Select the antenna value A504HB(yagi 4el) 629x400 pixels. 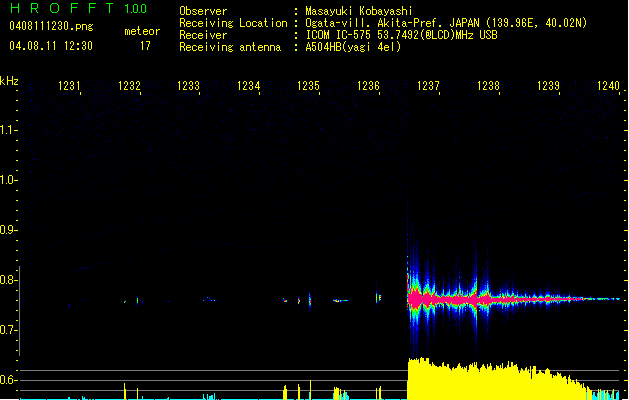click(x=353, y=47)
